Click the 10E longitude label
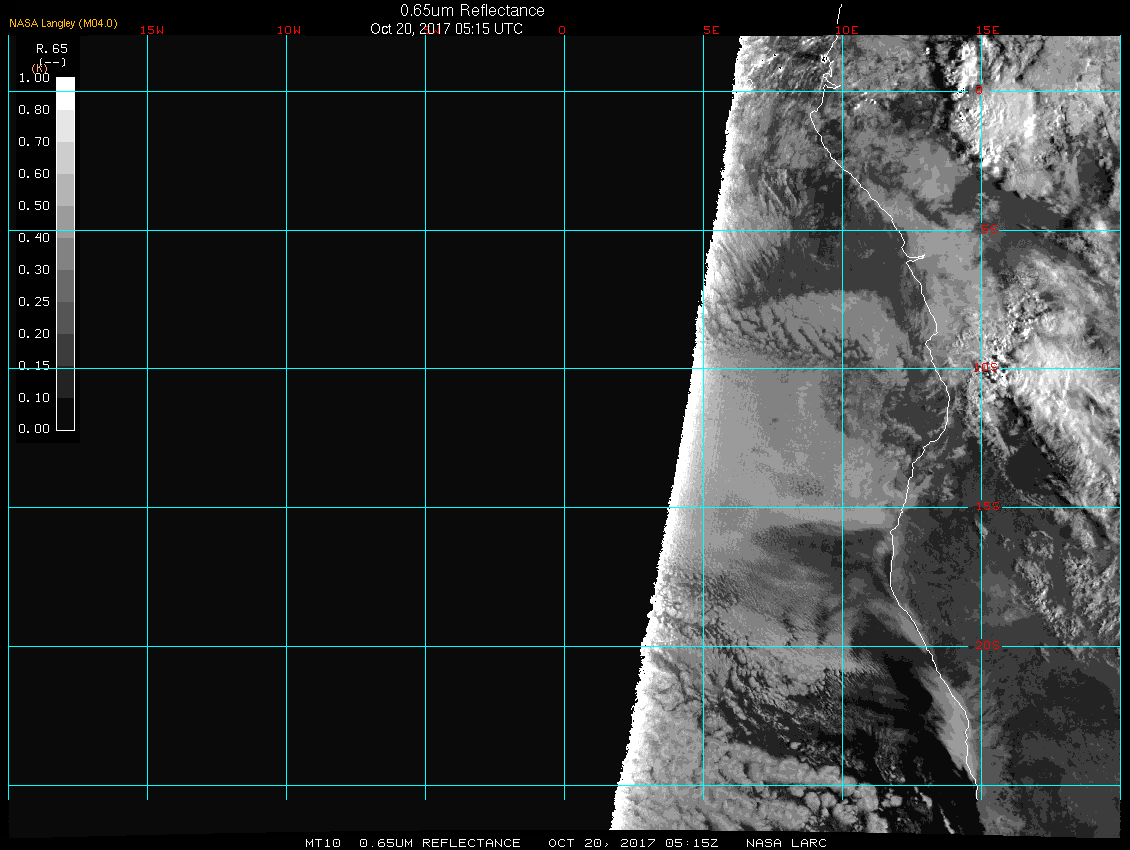The width and height of the screenshot is (1130, 850). 847,30
